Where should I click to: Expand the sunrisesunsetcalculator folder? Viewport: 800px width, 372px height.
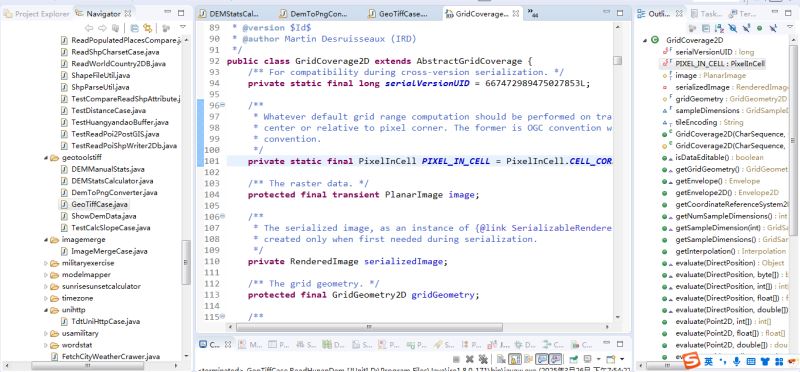pyautogui.click(x=45, y=286)
